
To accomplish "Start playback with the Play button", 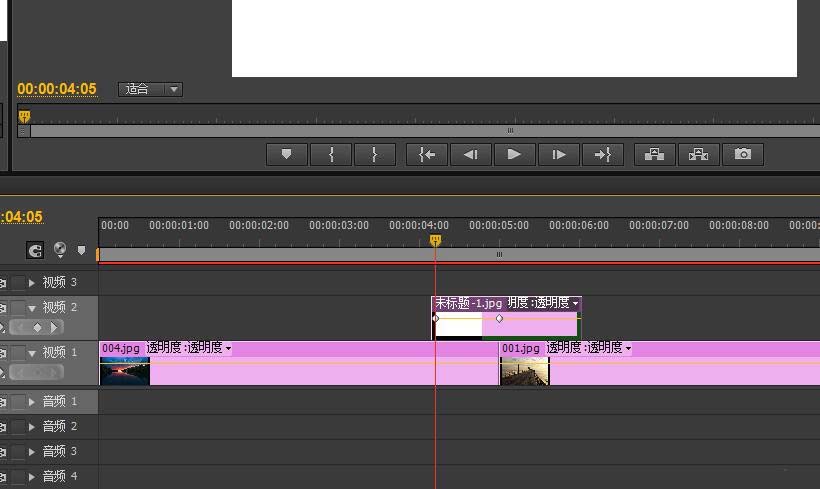I will point(515,154).
